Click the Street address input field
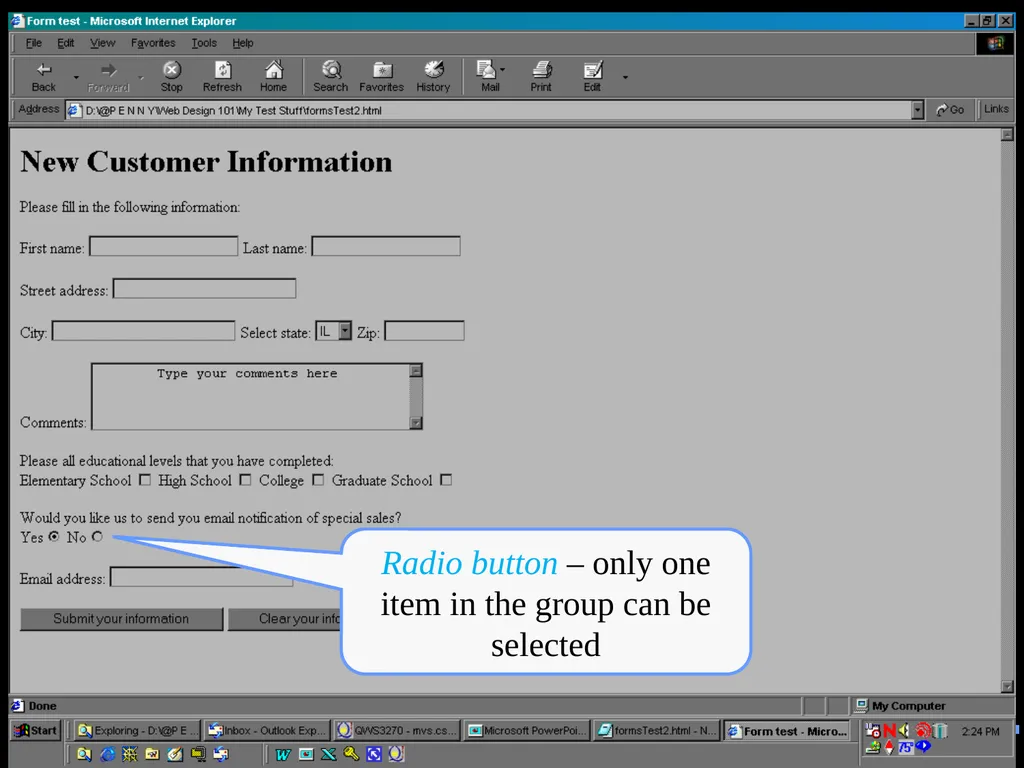Viewport: 1024px width, 768px height. [204, 289]
